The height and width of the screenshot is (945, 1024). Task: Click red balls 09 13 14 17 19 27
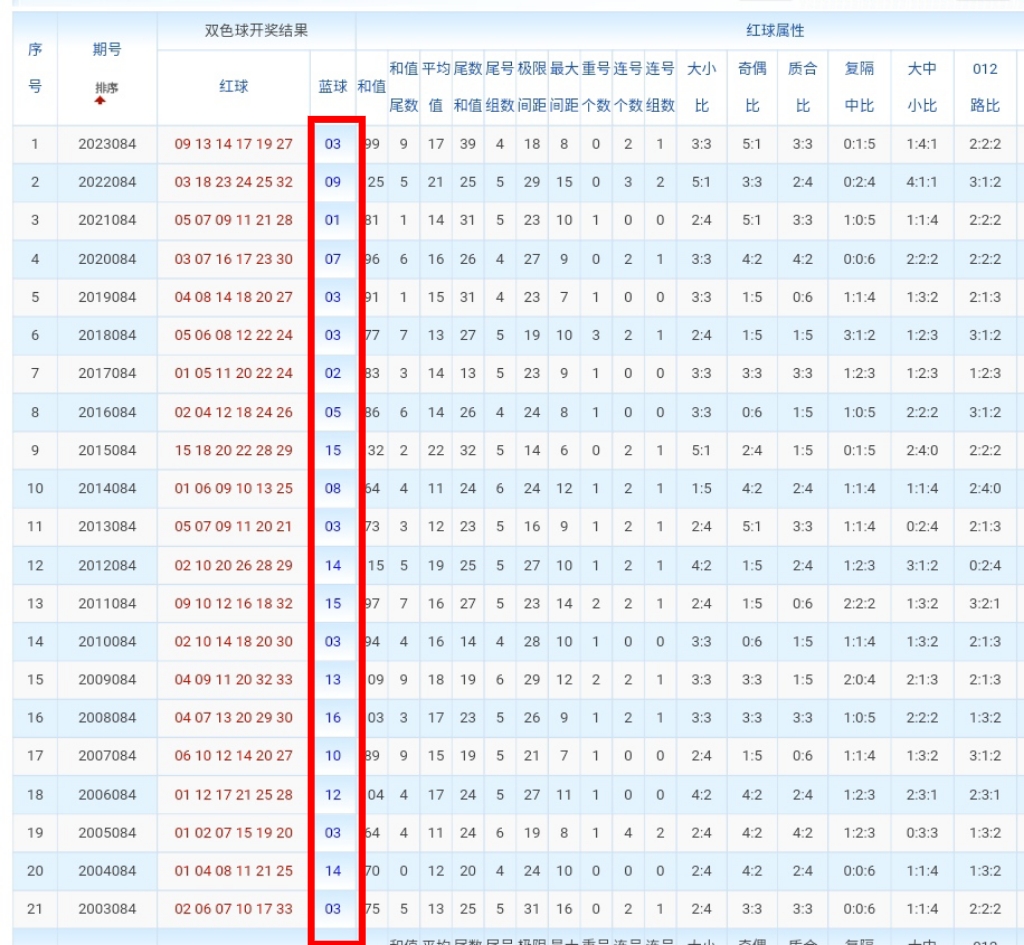click(233, 144)
